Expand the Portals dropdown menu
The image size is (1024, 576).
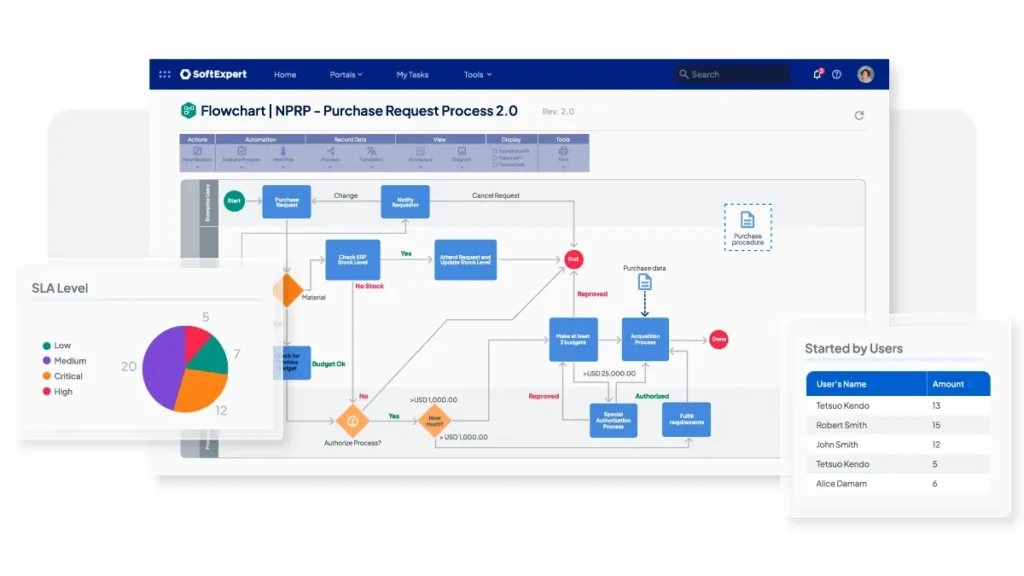pos(346,74)
